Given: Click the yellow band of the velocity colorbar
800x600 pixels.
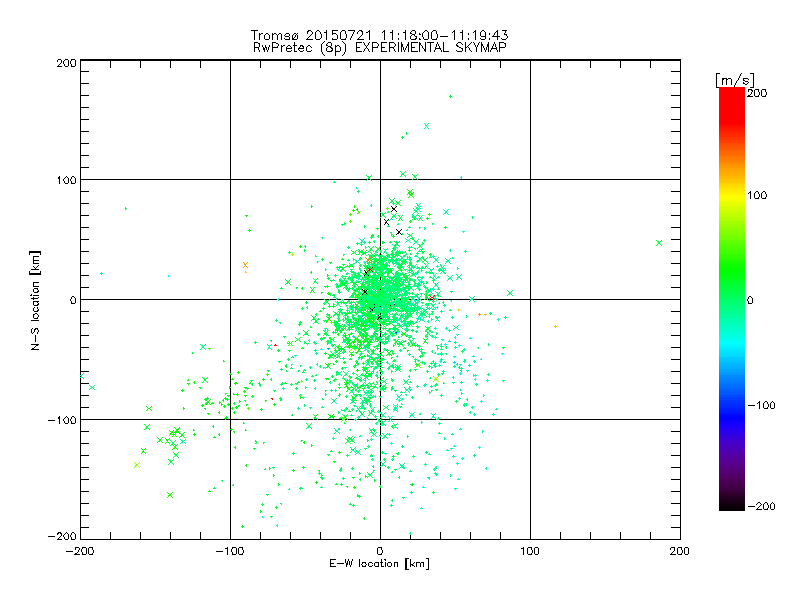Looking at the screenshot, I should point(732,195).
